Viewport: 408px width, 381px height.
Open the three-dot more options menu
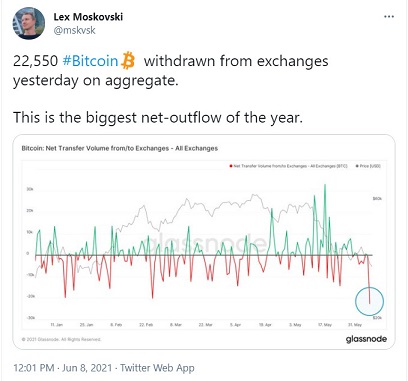pyautogui.click(x=389, y=17)
